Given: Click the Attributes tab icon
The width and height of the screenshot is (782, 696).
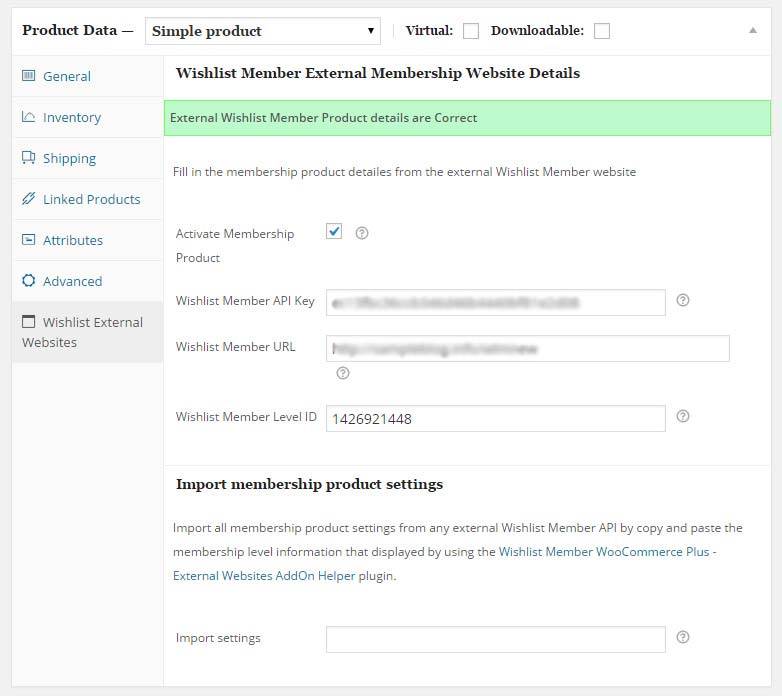Looking at the screenshot, I should (28, 239).
